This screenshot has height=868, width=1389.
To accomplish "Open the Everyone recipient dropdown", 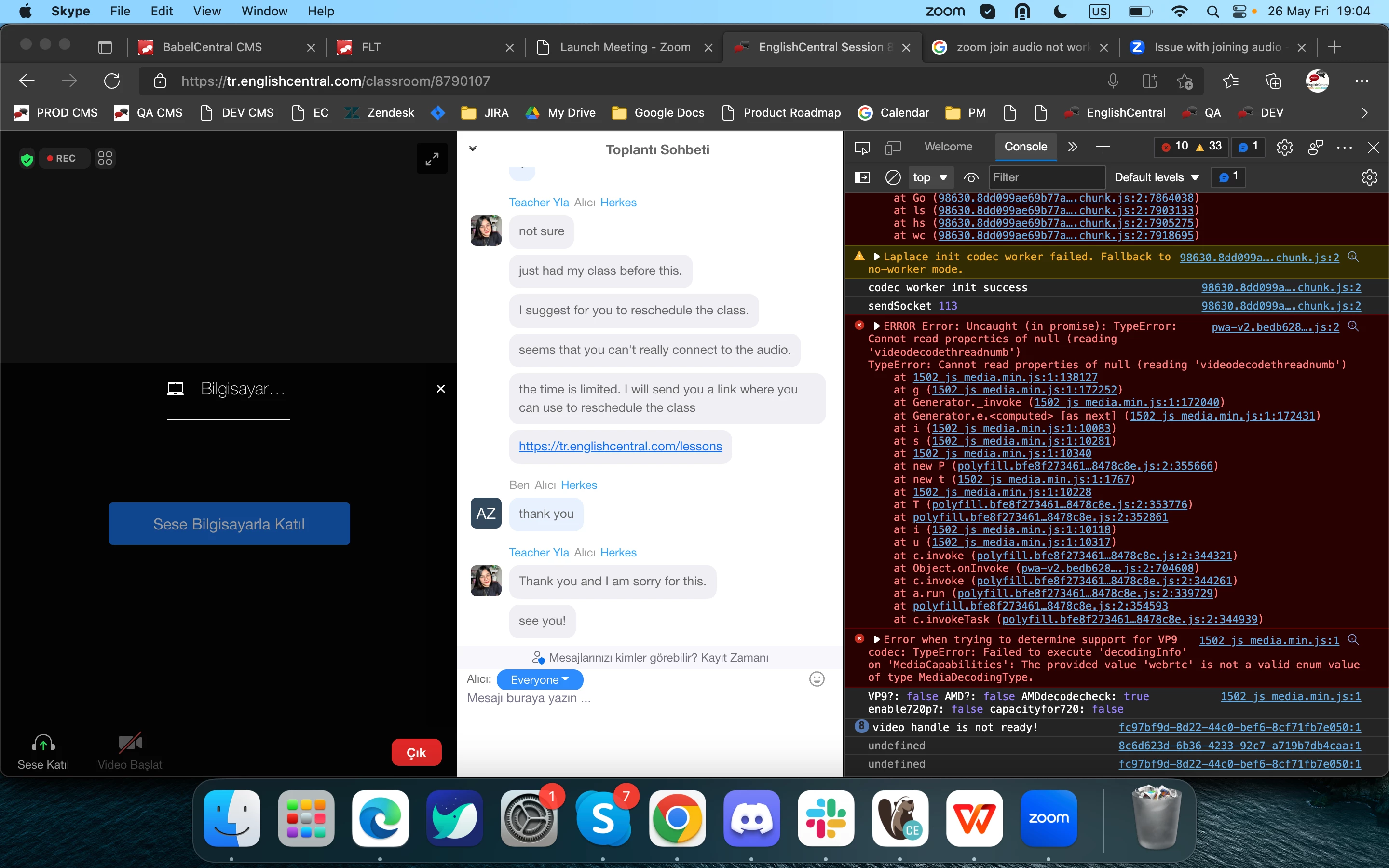I will [x=539, y=680].
